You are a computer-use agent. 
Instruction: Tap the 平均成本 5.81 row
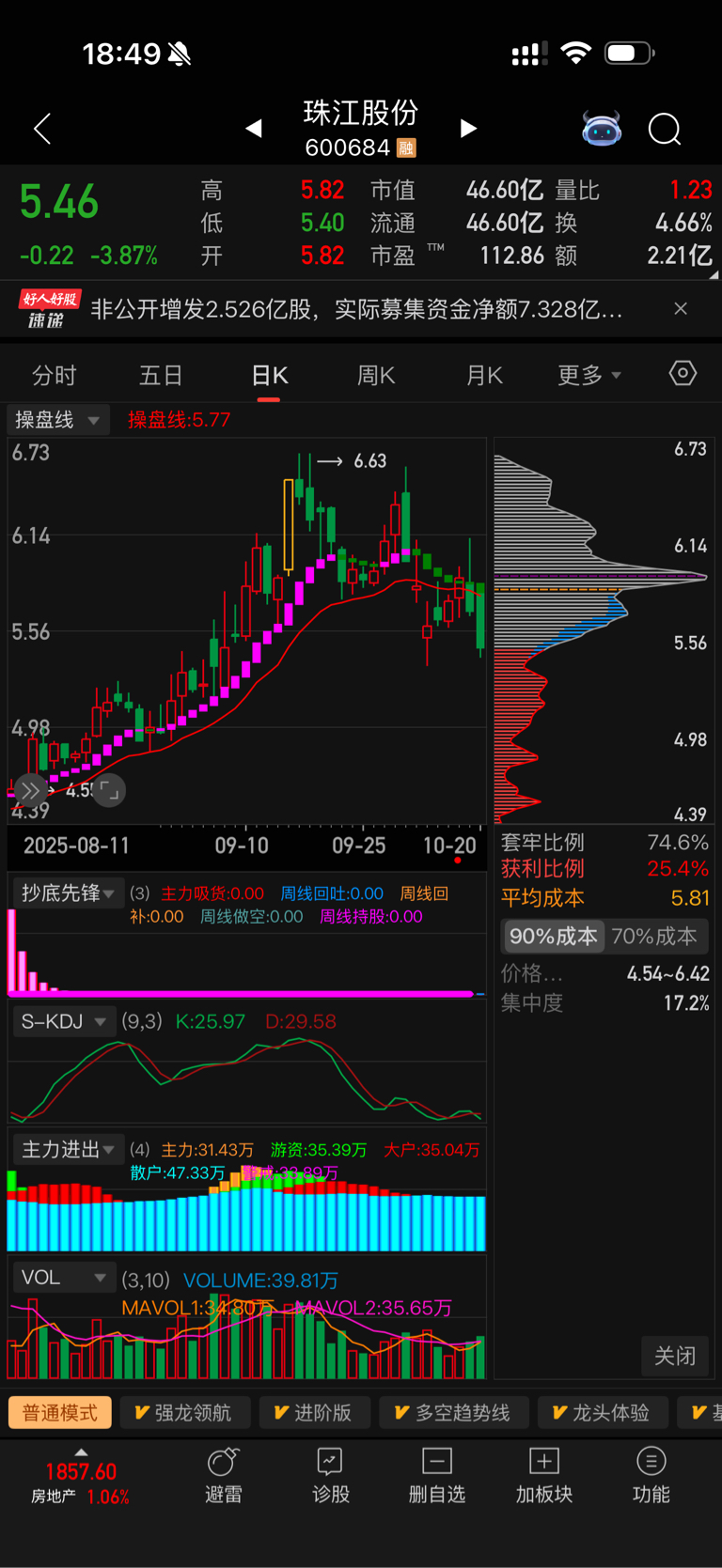[604, 898]
